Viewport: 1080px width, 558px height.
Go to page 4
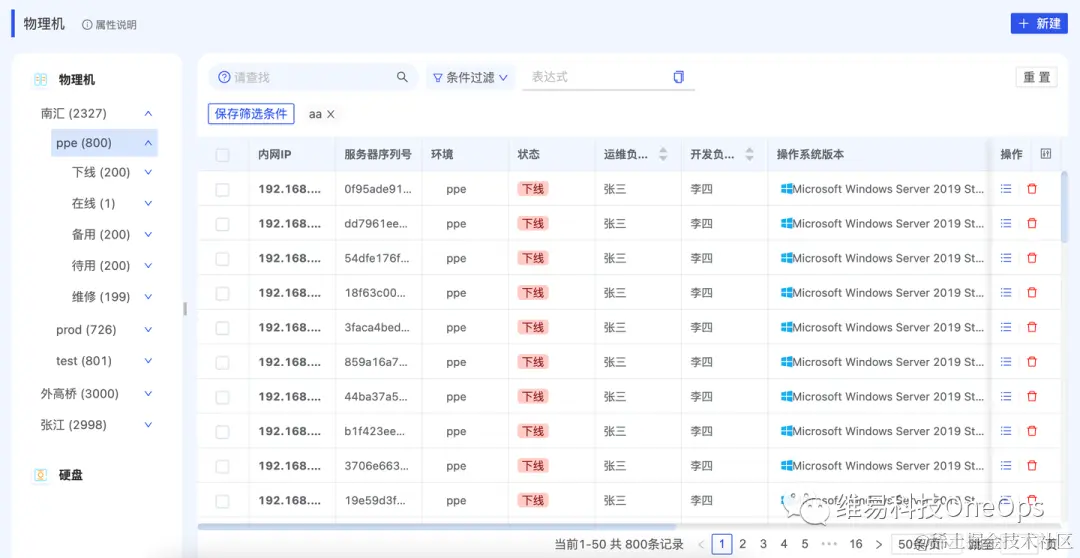pyautogui.click(x=784, y=544)
